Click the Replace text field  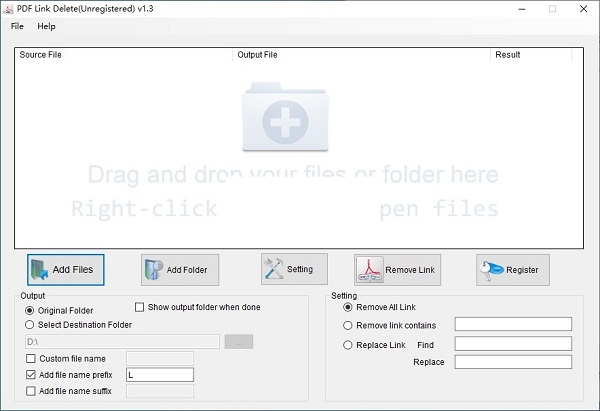click(513, 362)
